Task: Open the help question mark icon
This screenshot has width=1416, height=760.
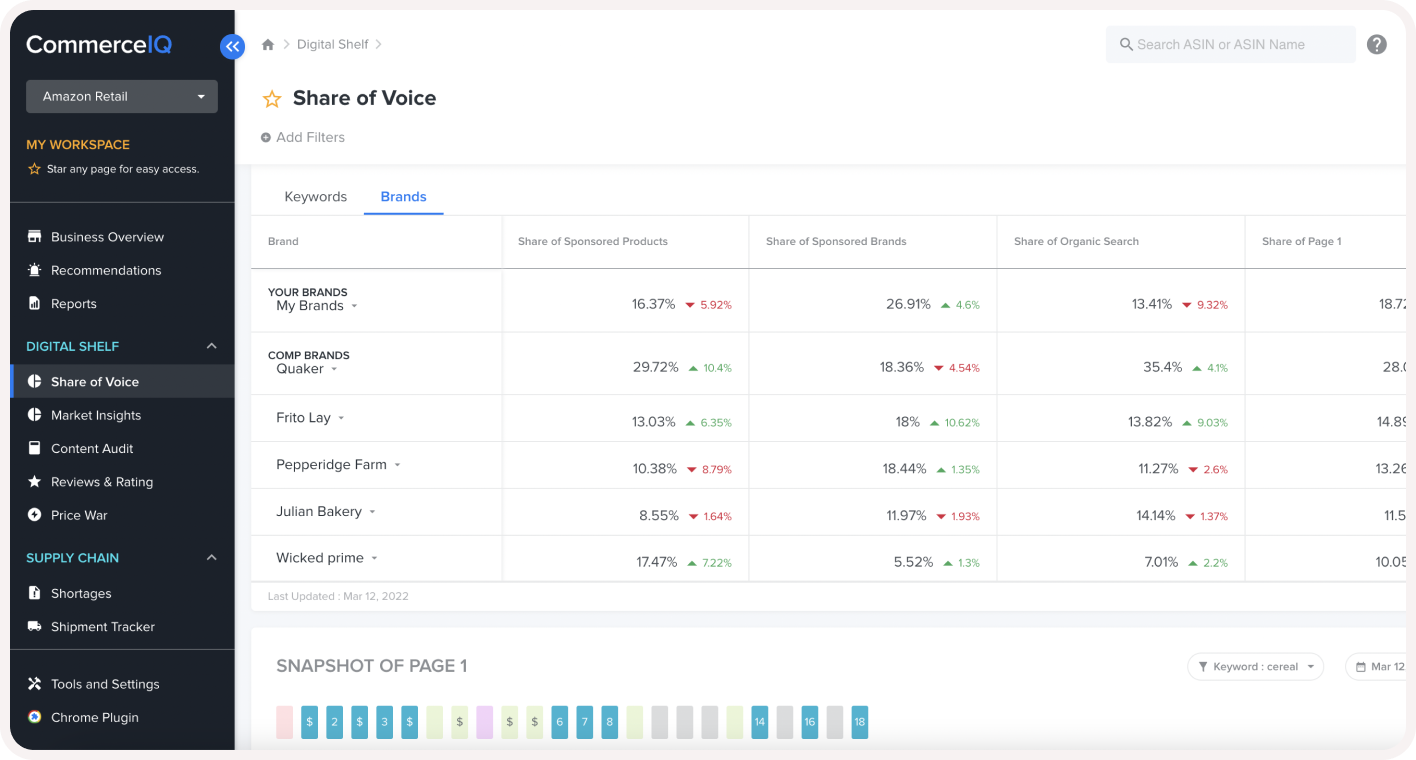Action: pos(1377,44)
